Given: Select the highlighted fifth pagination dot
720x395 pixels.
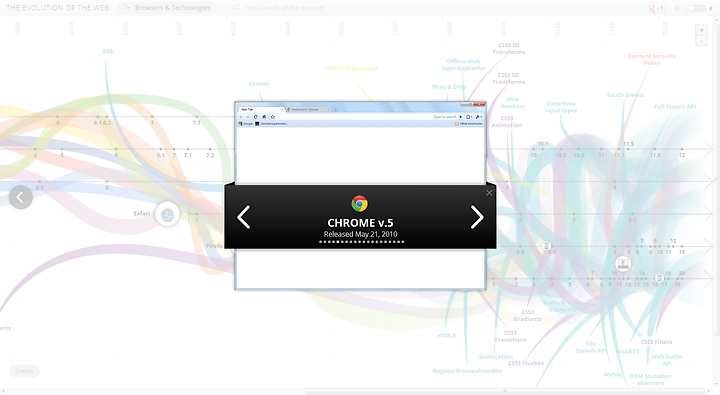Looking at the screenshot, I should coord(338,242).
